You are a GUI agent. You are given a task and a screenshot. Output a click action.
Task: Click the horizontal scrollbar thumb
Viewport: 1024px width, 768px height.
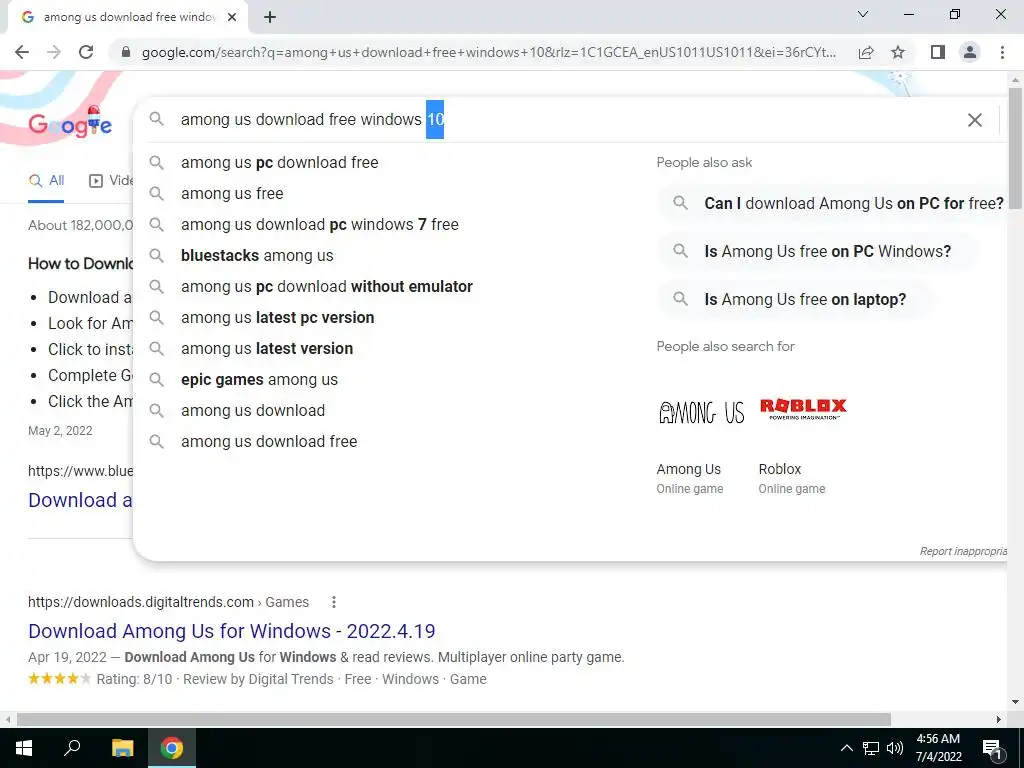[x=454, y=719]
